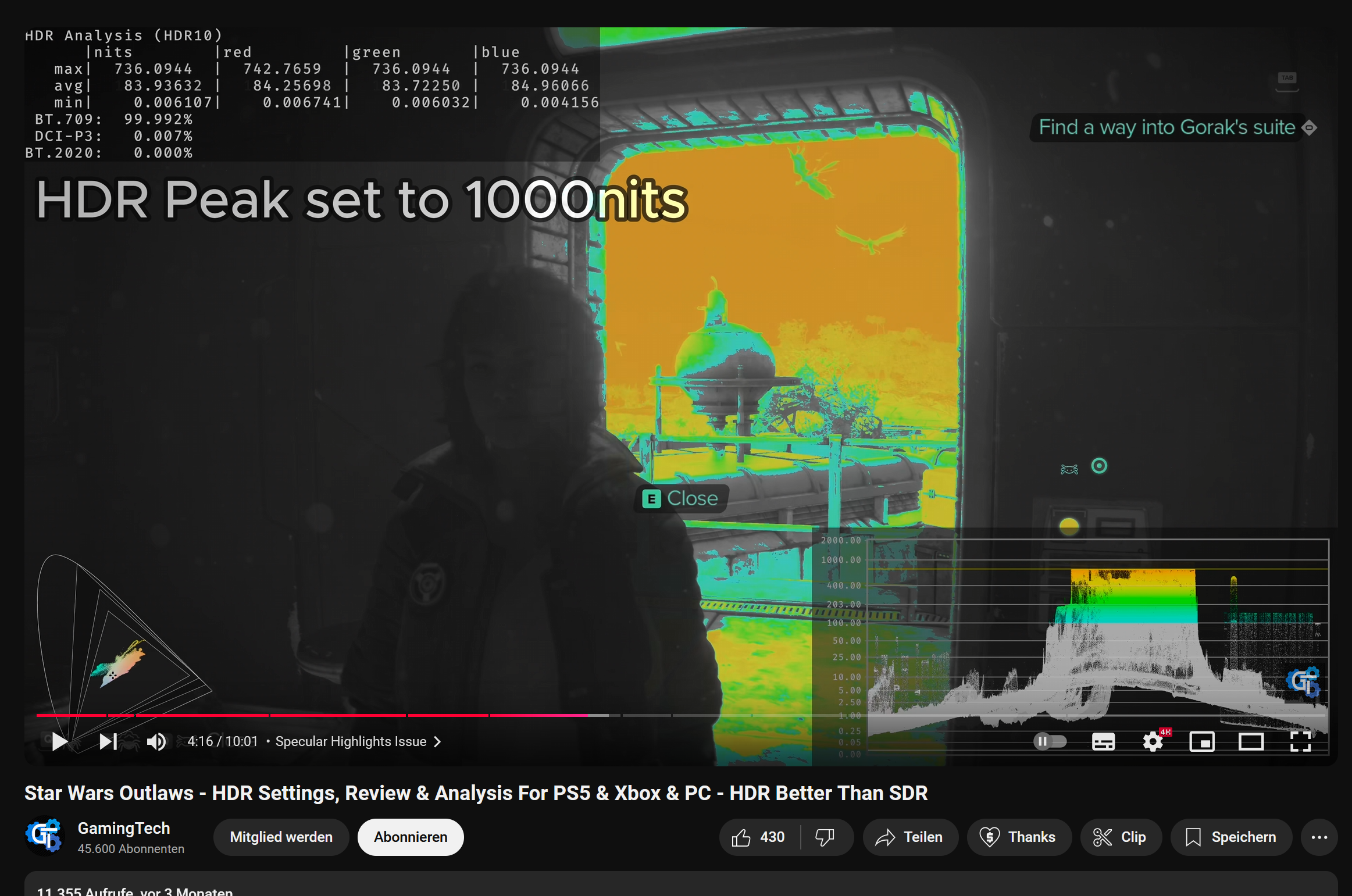
Task: Switch to theater mode
Action: (x=1250, y=742)
